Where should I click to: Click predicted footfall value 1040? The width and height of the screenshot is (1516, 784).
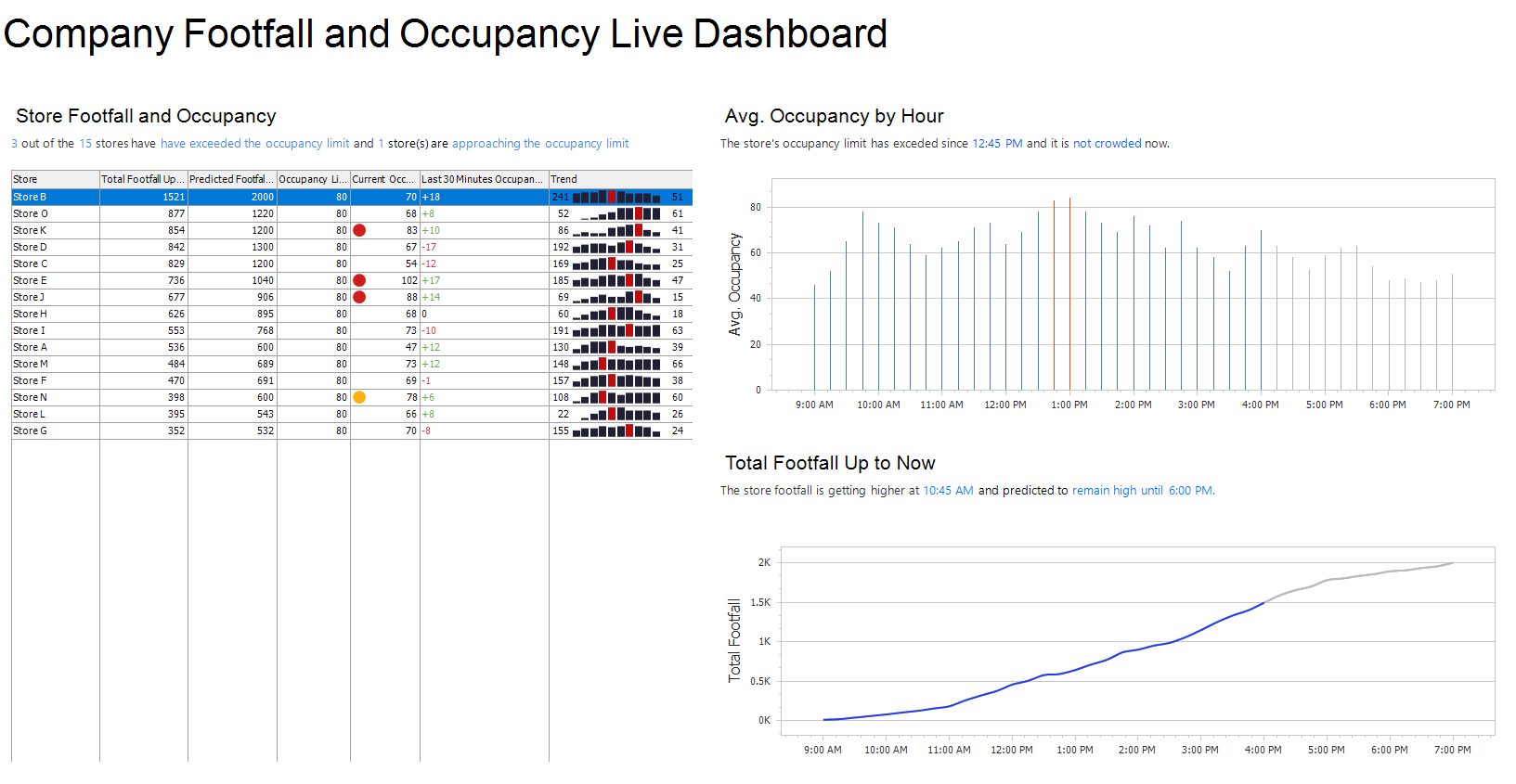pos(263,280)
